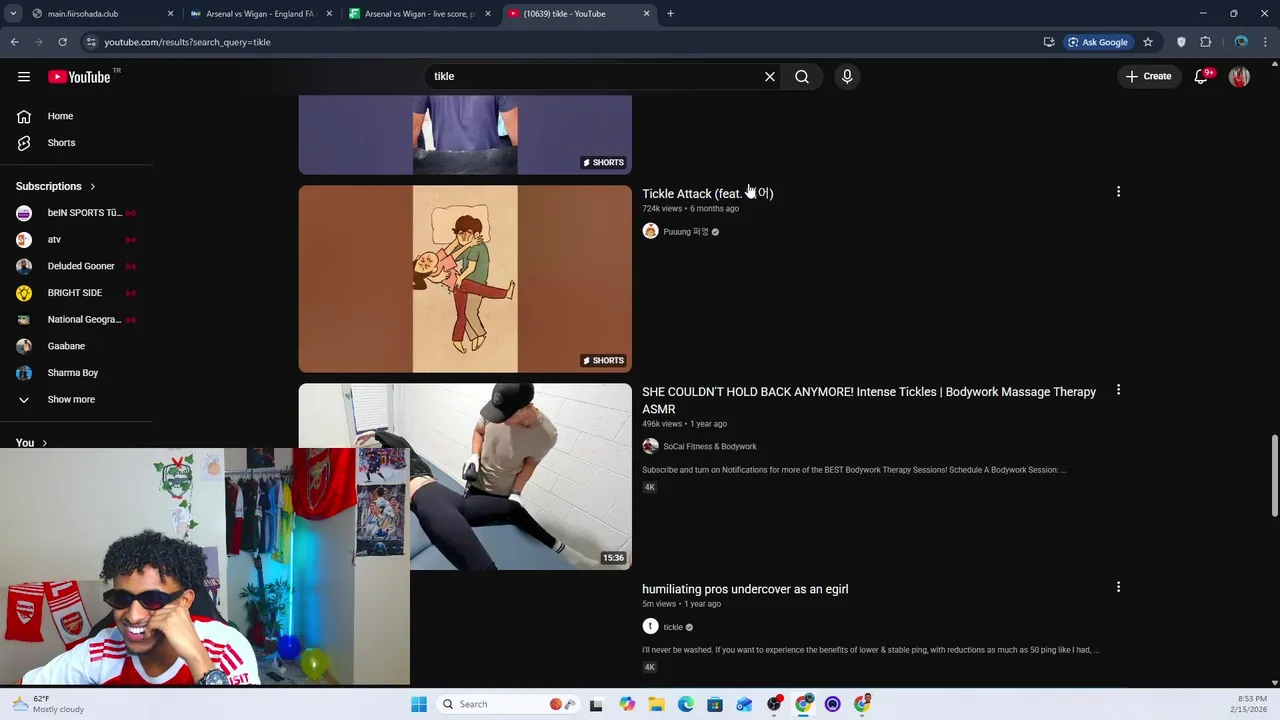Click the install app icon in address bar

tap(1049, 42)
